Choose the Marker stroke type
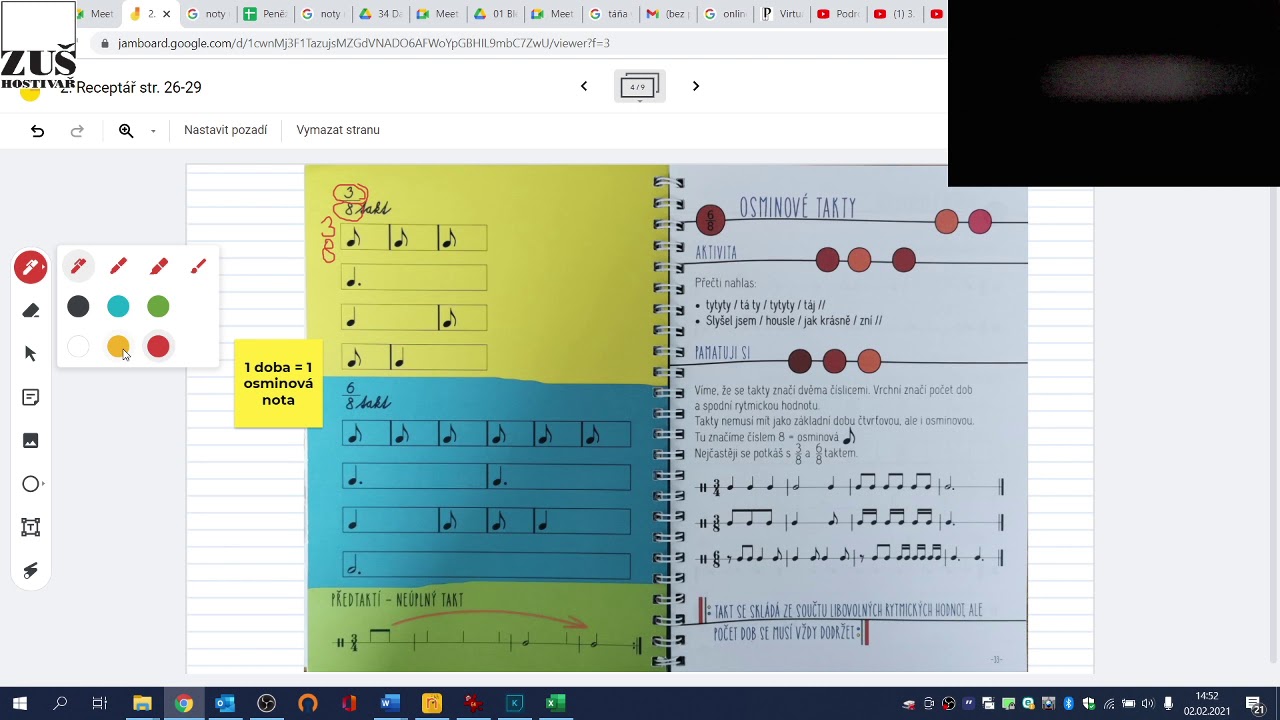The width and height of the screenshot is (1280, 720). click(x=118, y=266)
